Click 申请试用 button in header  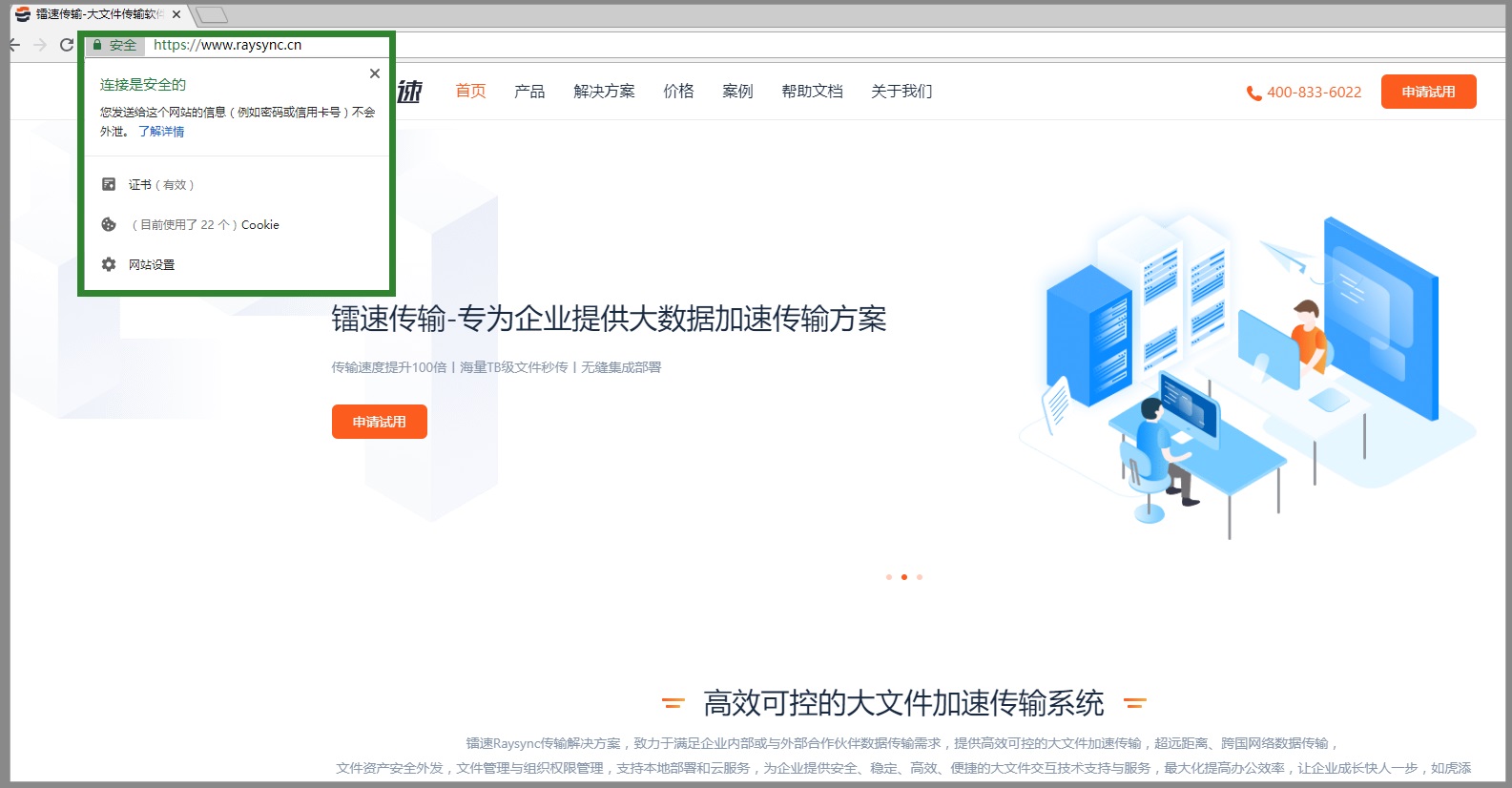(1428, 92)
